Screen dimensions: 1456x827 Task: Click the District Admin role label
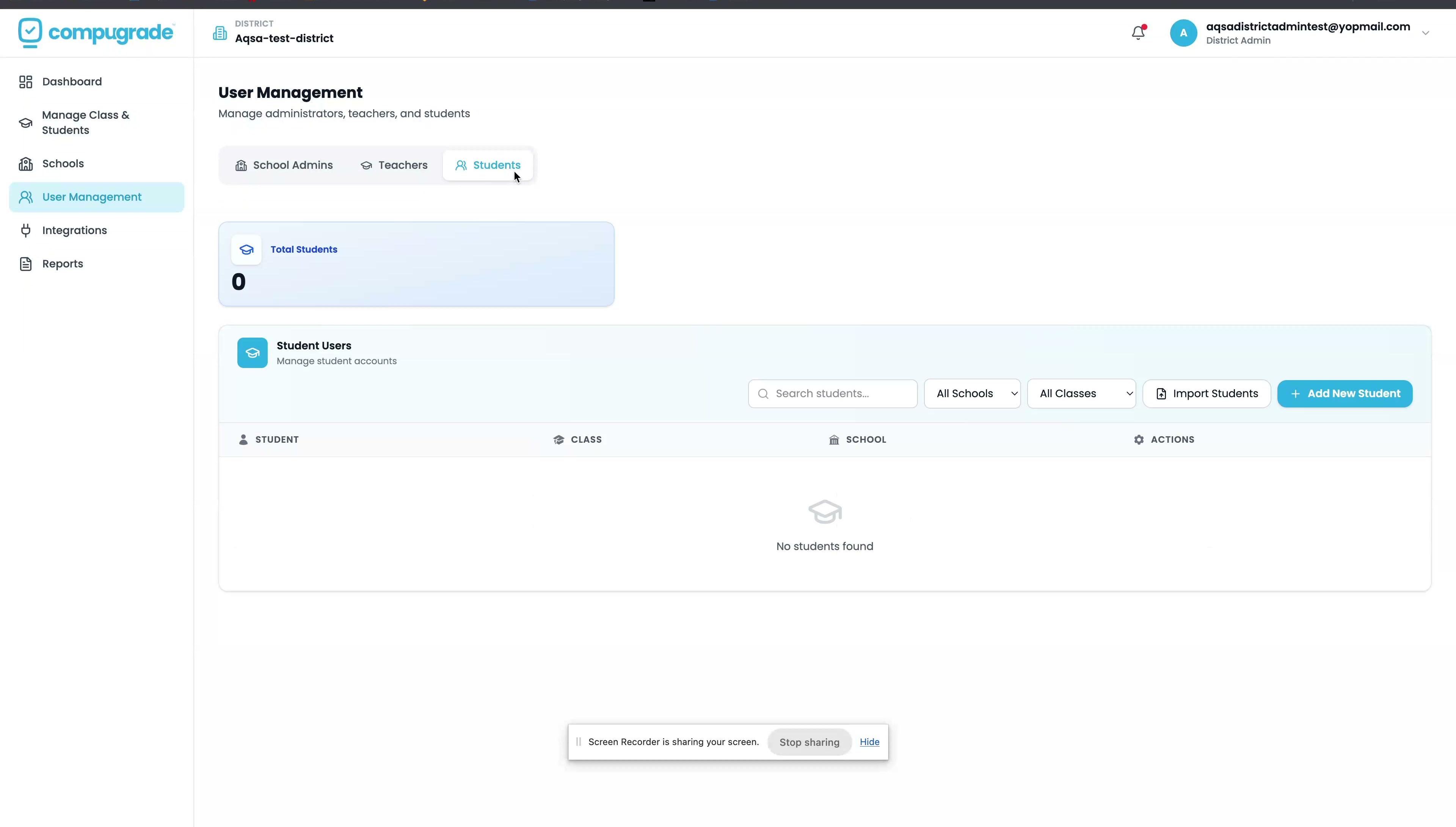click(1239, 40)
